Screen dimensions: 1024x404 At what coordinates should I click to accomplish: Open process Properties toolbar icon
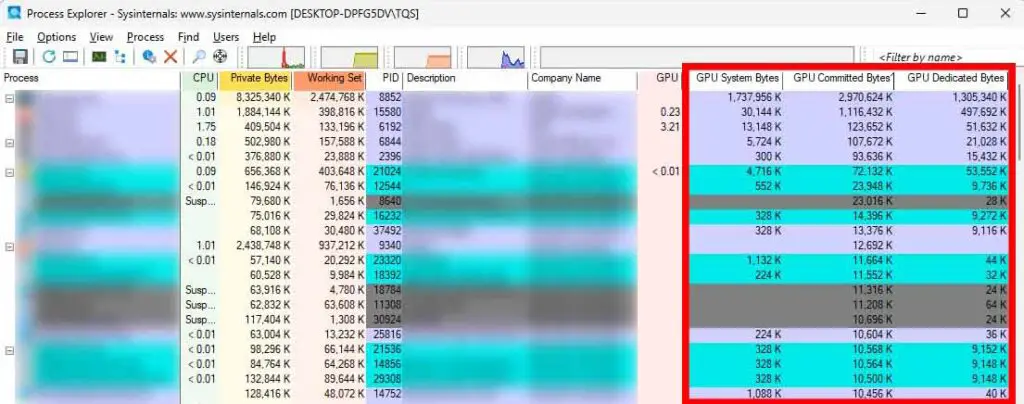[x=149, y=57]
